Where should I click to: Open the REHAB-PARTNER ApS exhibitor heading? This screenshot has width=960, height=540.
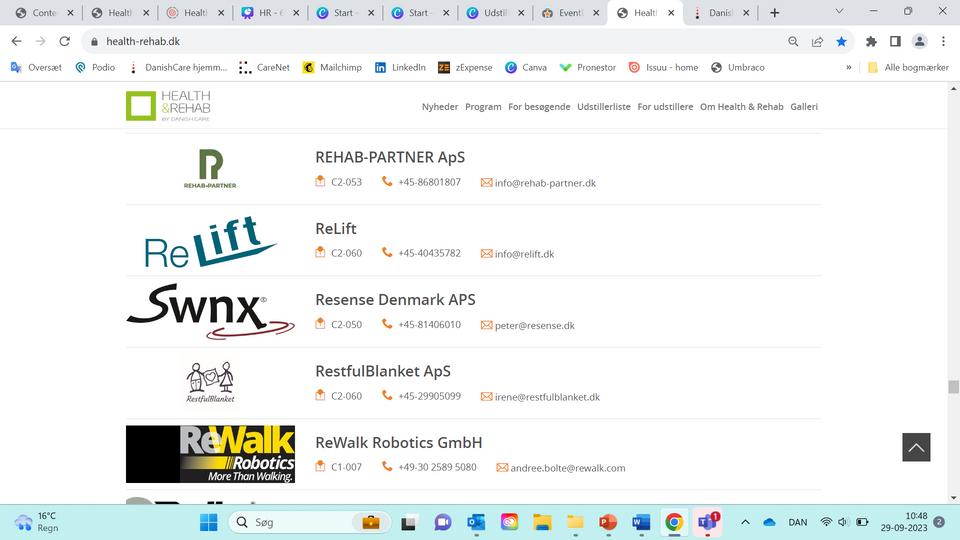pyautogui.click(x=390, y=157)
